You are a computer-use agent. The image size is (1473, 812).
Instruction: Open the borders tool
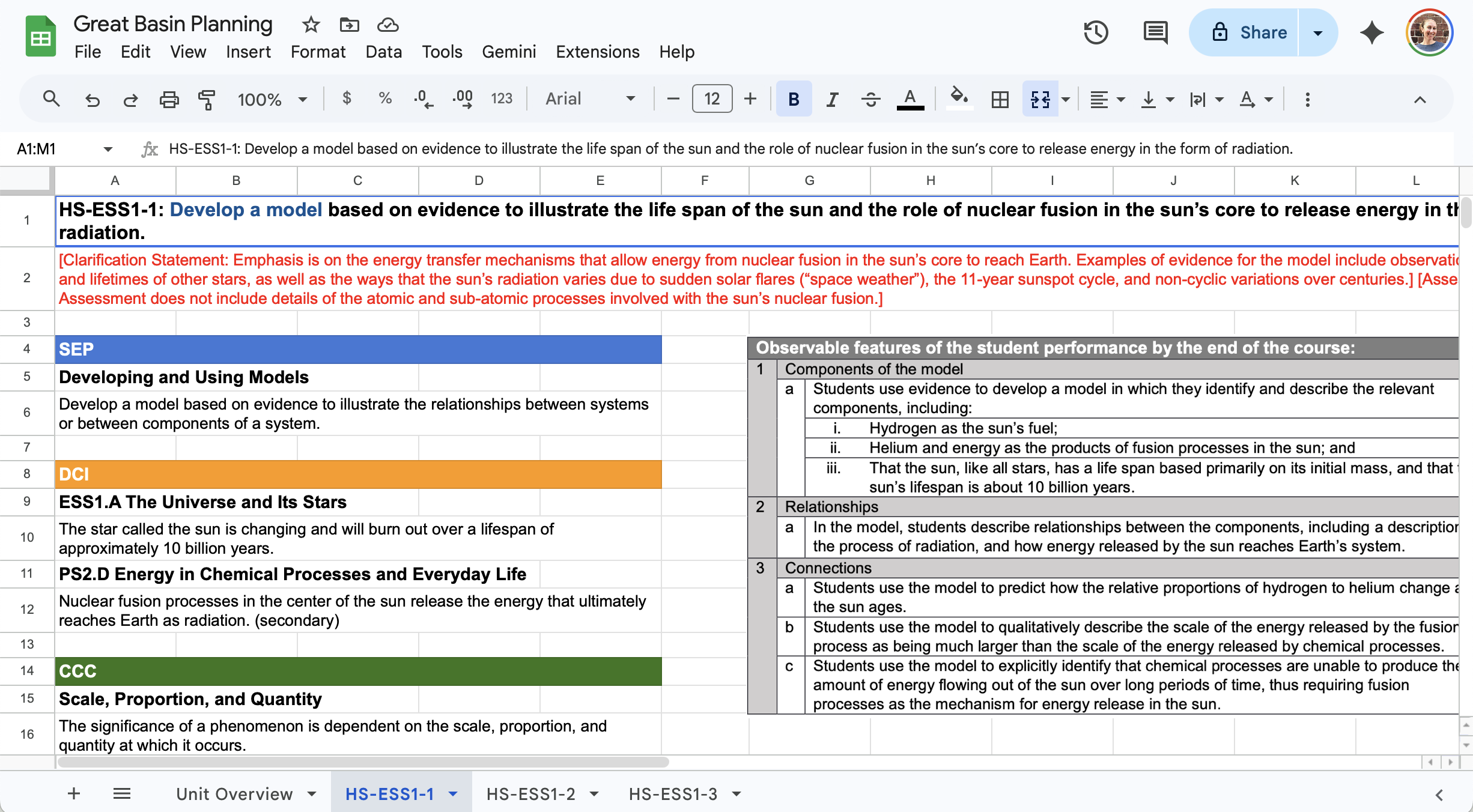(x=1000, y=99)
